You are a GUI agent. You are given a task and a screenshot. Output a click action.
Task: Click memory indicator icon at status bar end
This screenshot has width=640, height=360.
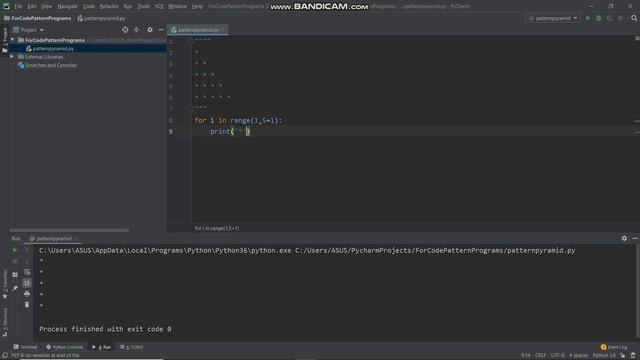tap(633, 356)
